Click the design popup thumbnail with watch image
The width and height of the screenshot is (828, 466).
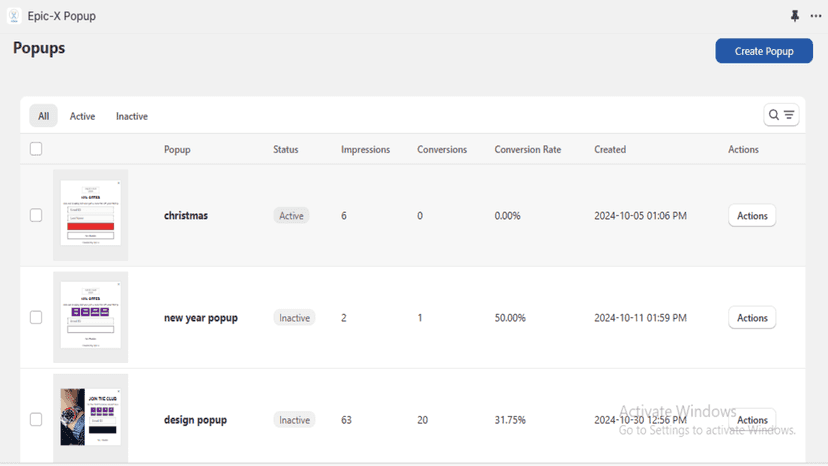[90, 418]
